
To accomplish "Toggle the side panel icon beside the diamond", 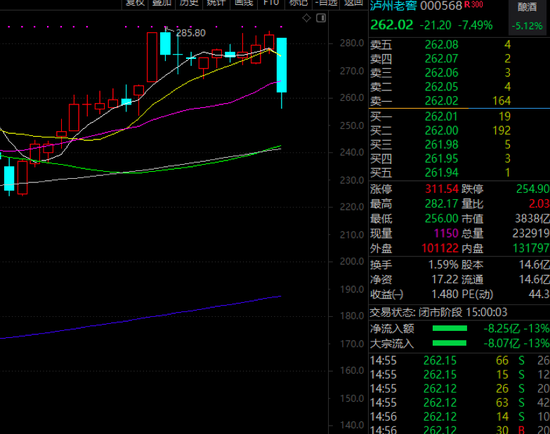I will point(321,18).
